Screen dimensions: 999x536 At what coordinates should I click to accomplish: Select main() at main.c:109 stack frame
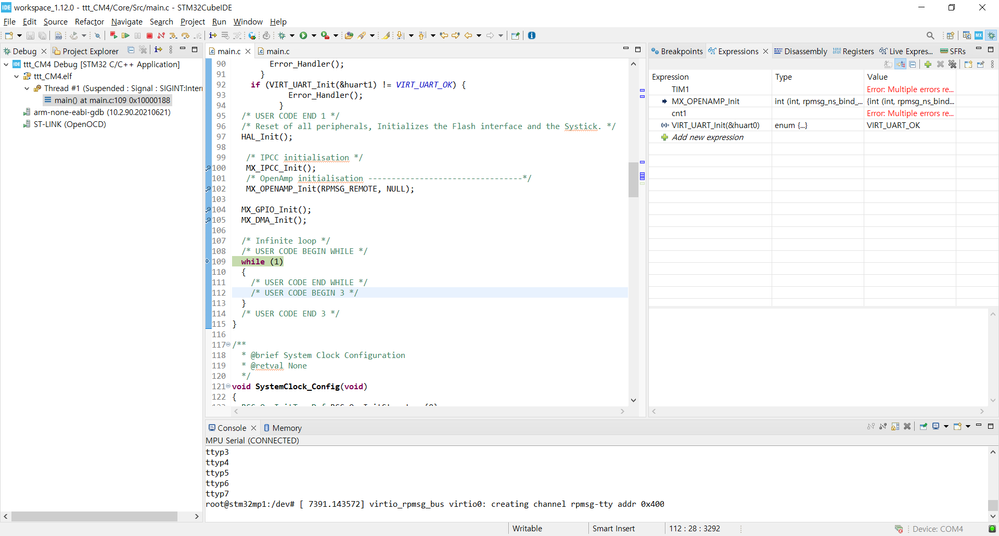click(x=112, y=100)
